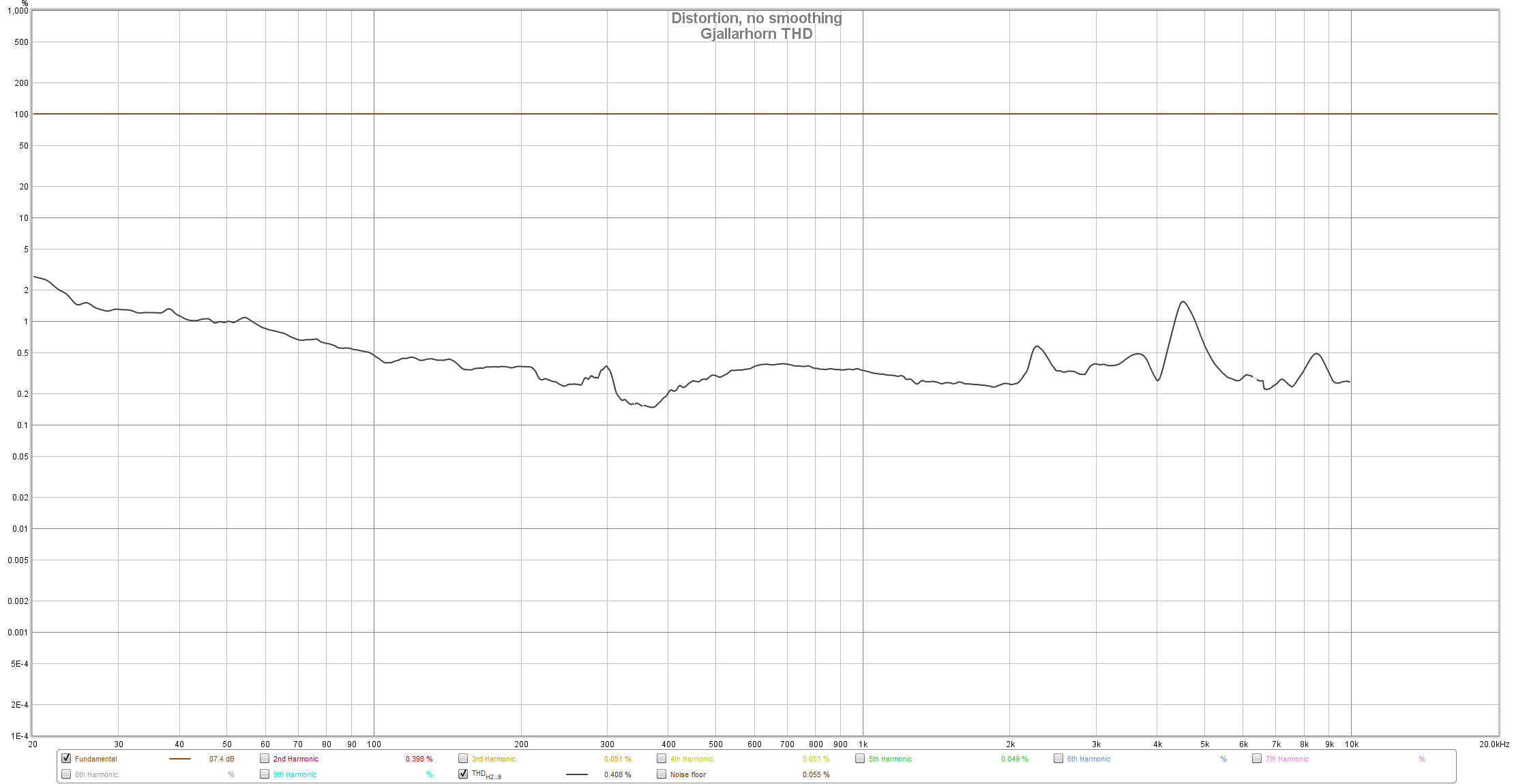Click the 1k tick on frequency axis
Image resolution: width=1514 pixels, height=784 pixels.
click(863, 744)
